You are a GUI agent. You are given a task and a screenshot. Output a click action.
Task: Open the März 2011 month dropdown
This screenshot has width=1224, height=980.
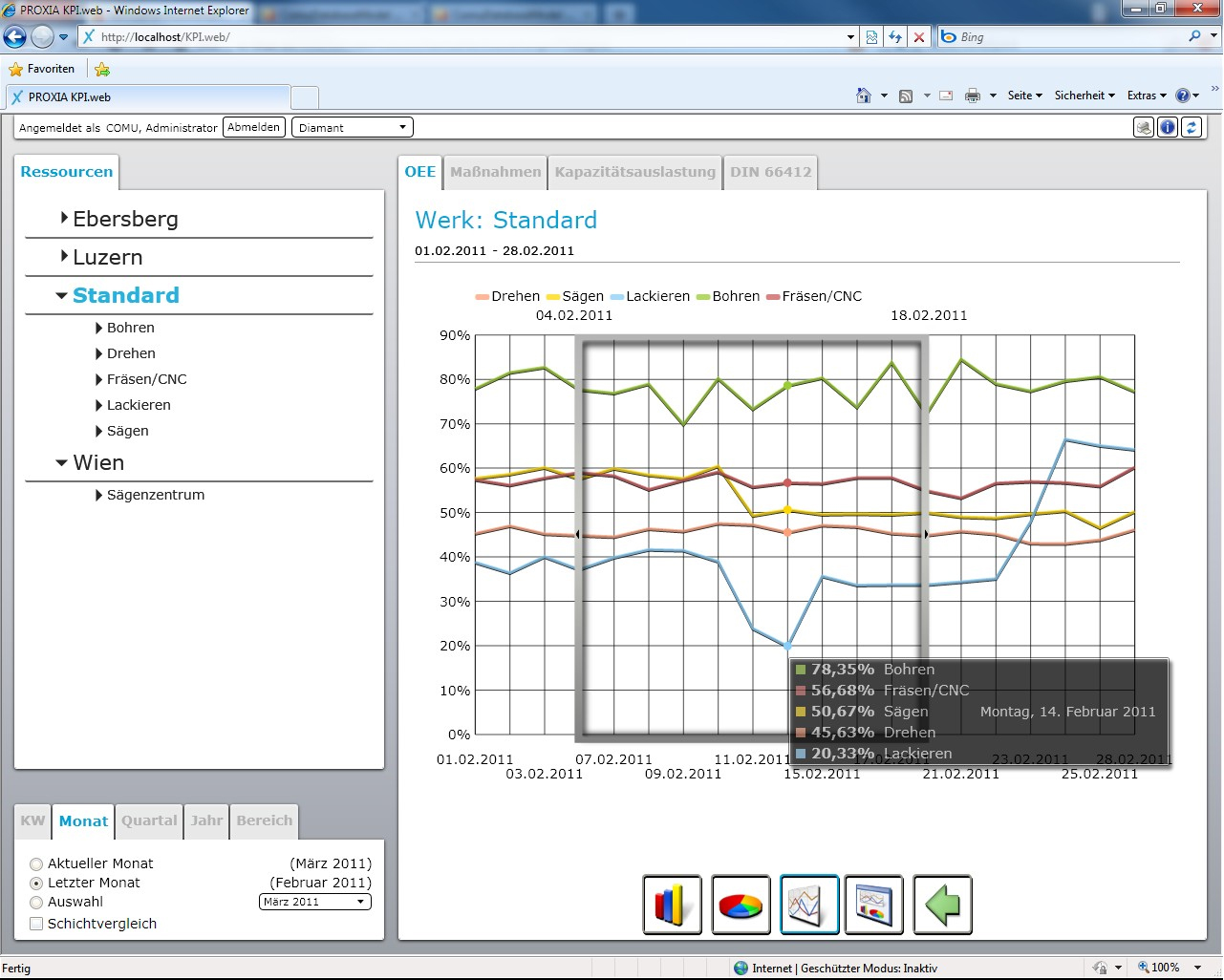[314, 902]
